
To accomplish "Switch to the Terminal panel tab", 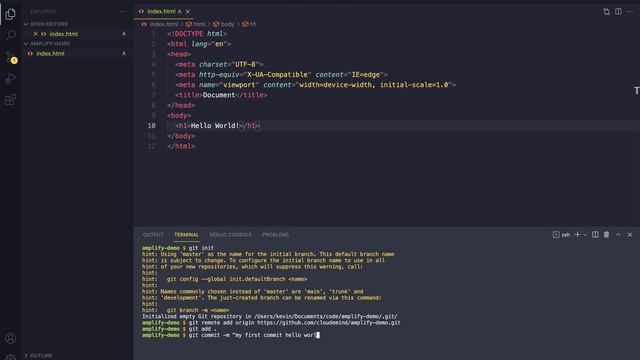I will [x=186, y=235].
